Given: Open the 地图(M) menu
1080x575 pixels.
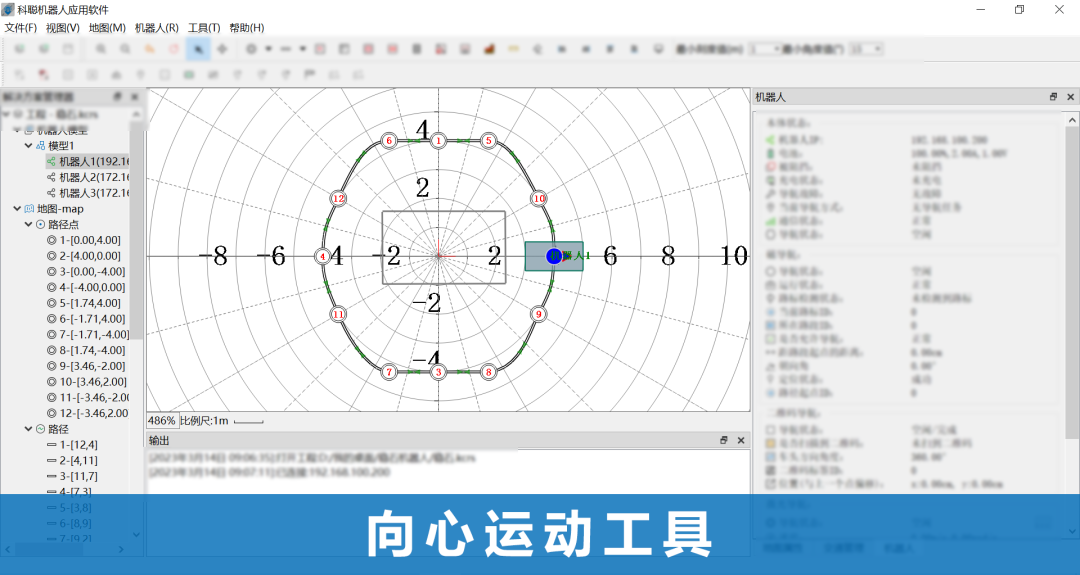Looking at the screenshot, I should tap(107, 28).
